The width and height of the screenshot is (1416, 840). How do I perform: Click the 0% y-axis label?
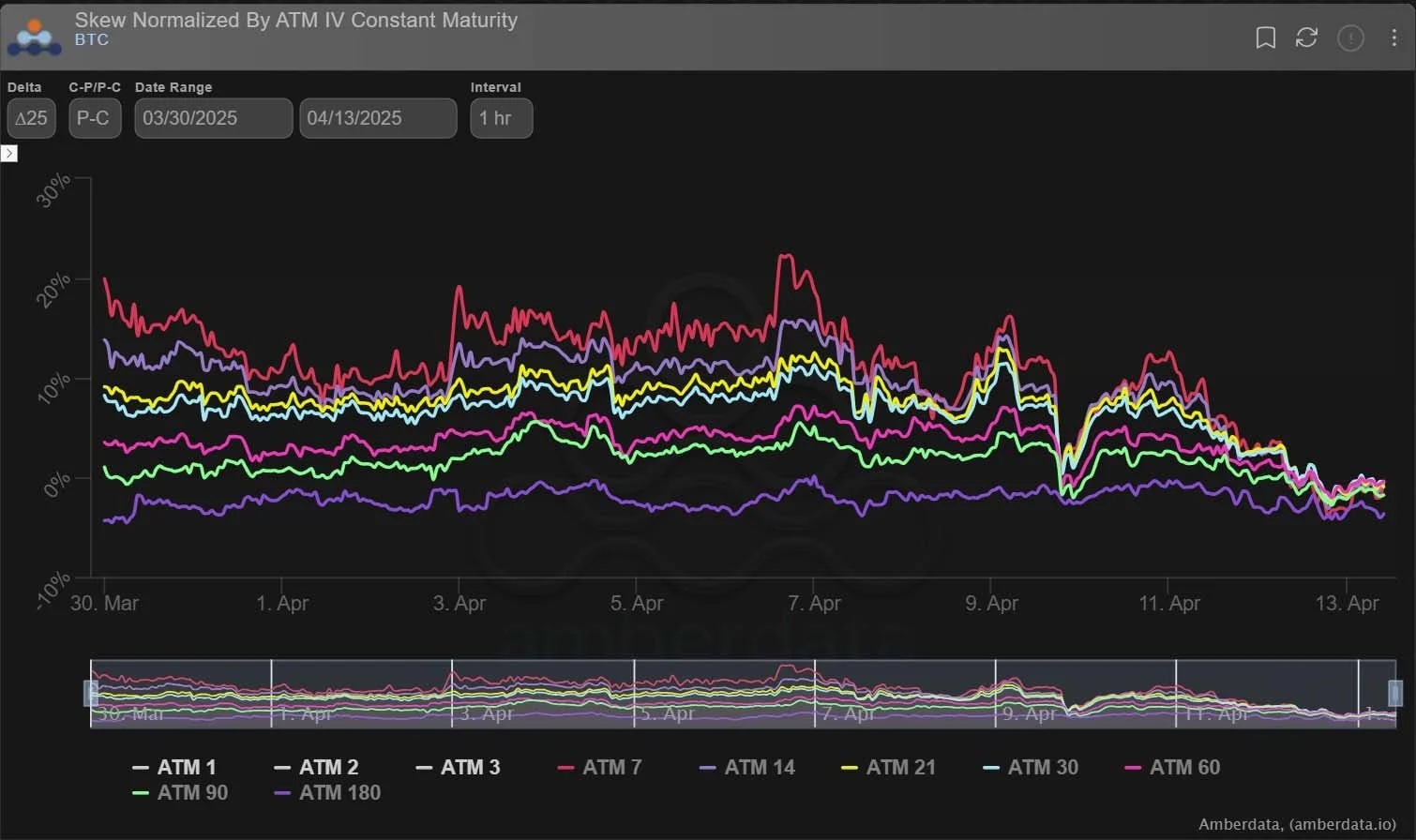[58, 485]
